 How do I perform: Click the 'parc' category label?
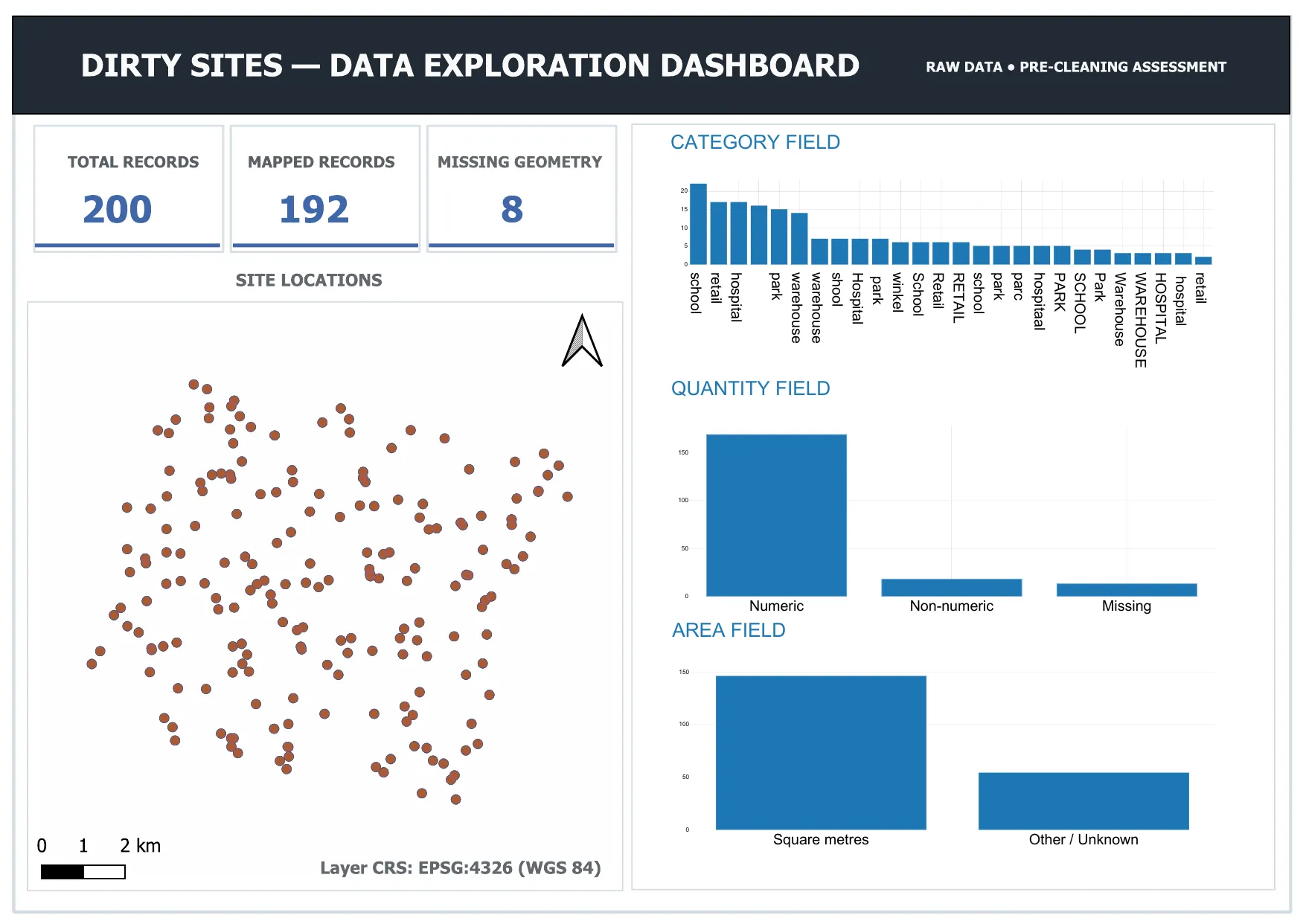pos(1019,286)
